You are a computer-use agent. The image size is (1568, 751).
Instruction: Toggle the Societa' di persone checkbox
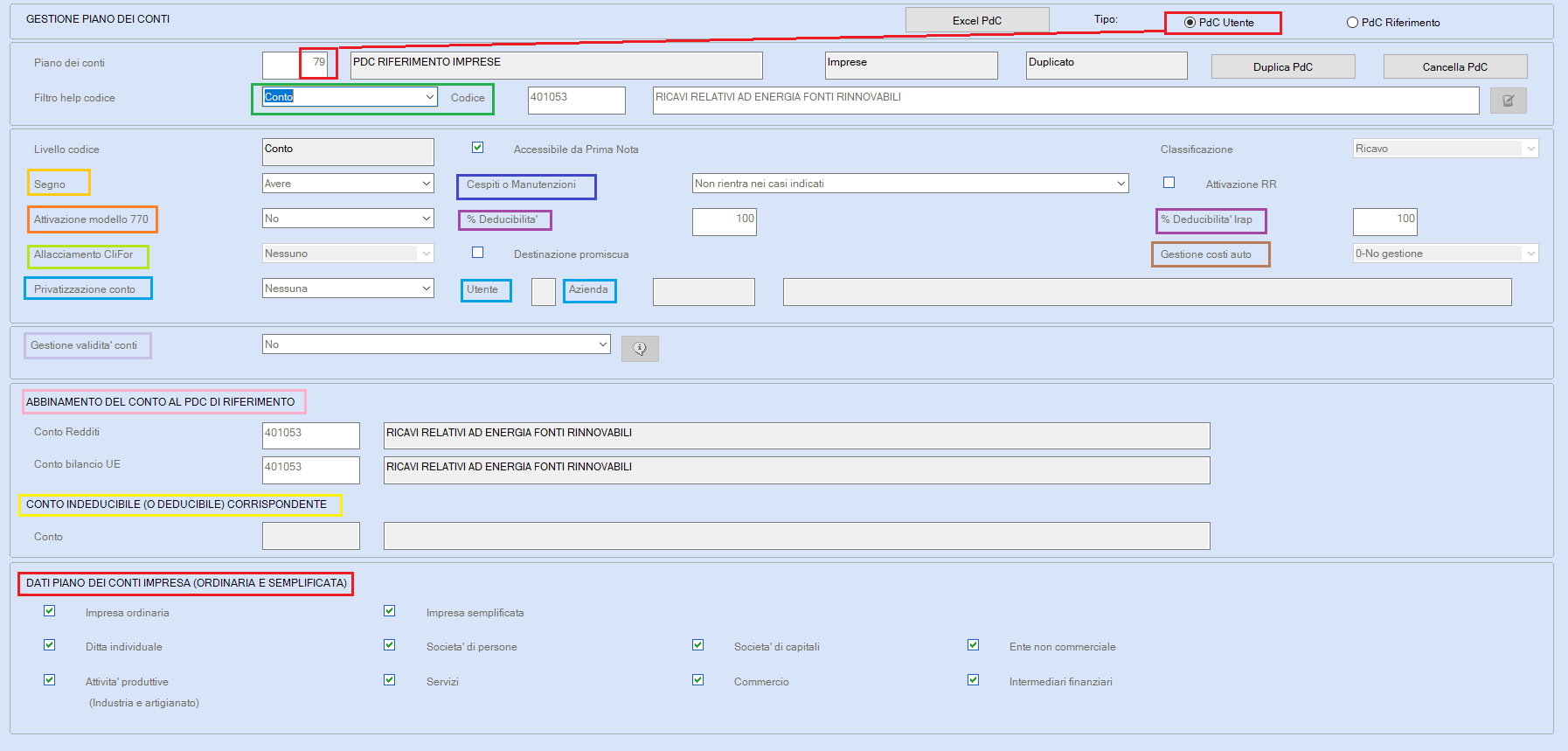tap(389, 645)
